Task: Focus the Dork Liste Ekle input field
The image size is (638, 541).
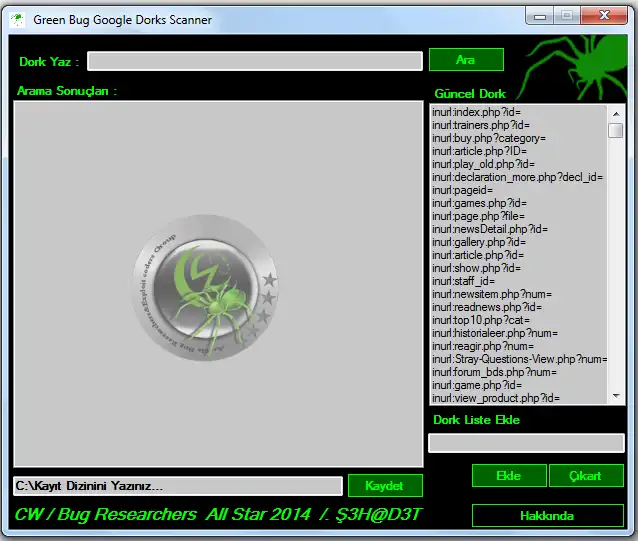Action: click(x=527, y=443)
